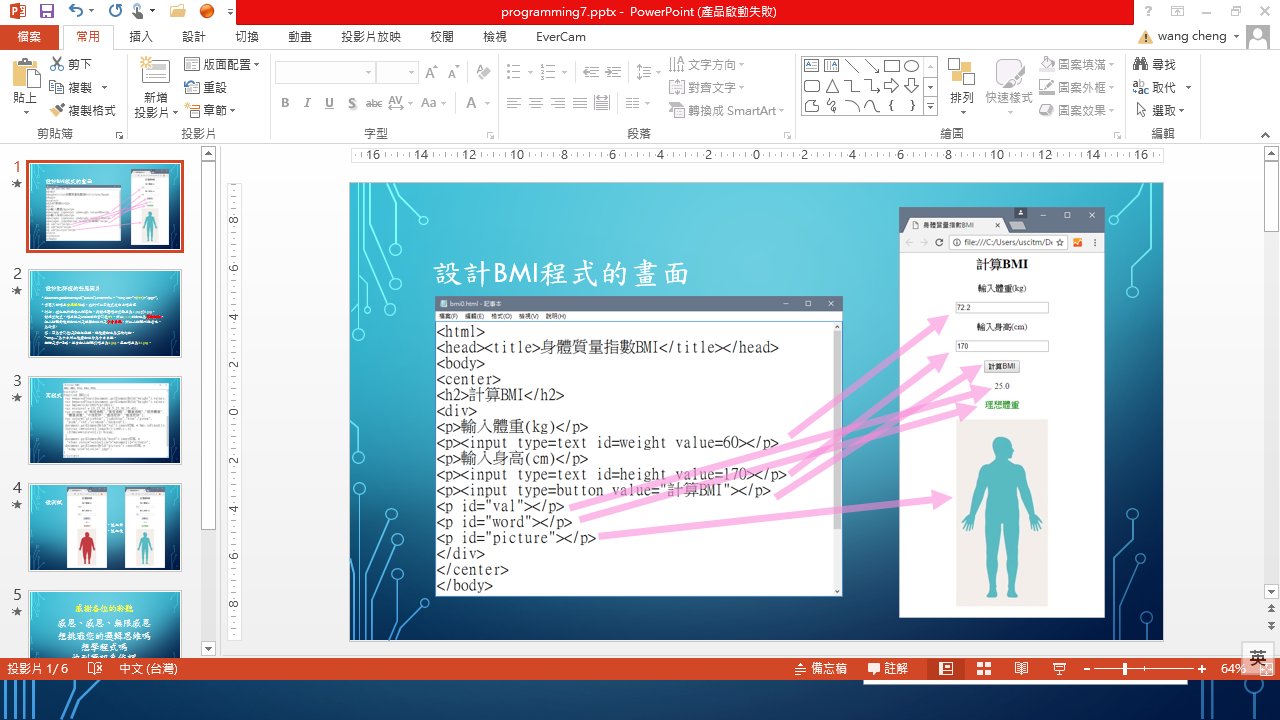Viewport: 1280px width, 720px height.
Task: Open the Layout (版面配置) dropdown
Action: 222,64
